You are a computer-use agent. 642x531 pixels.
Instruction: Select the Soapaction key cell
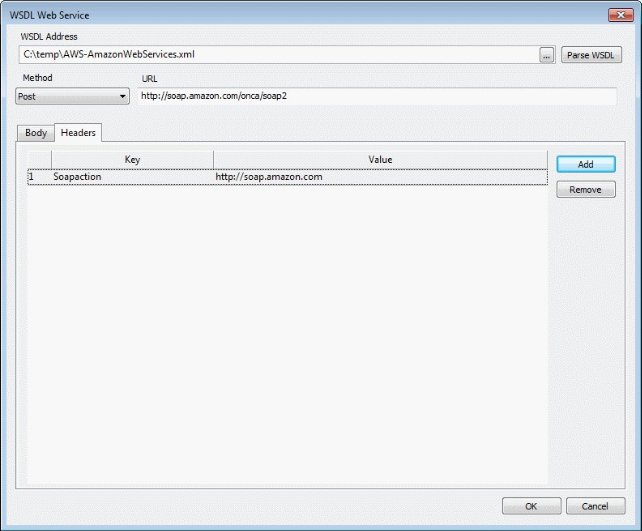[x=132, y=177]
